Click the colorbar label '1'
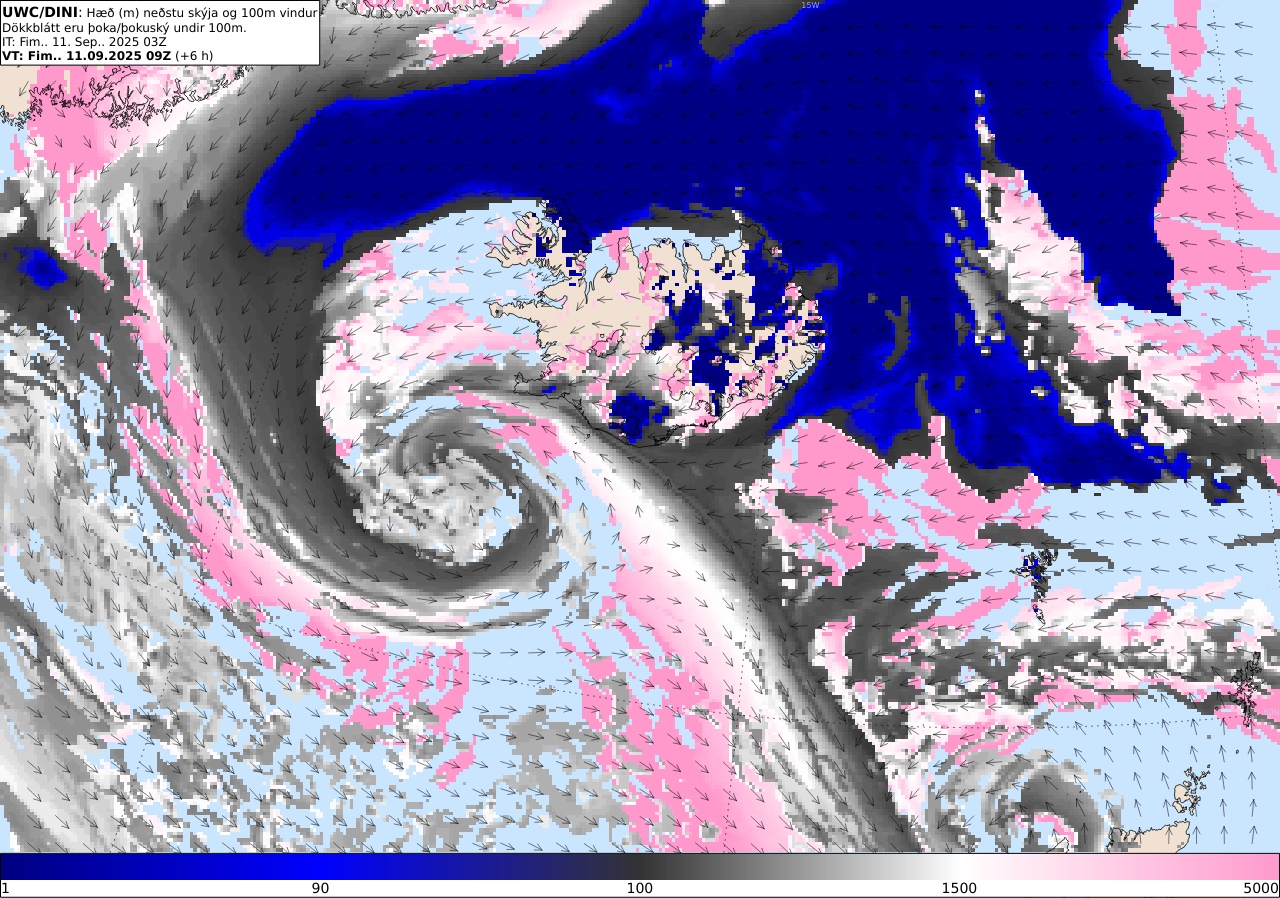Viewport: 1280px width, 898px height. click(5, 888)
